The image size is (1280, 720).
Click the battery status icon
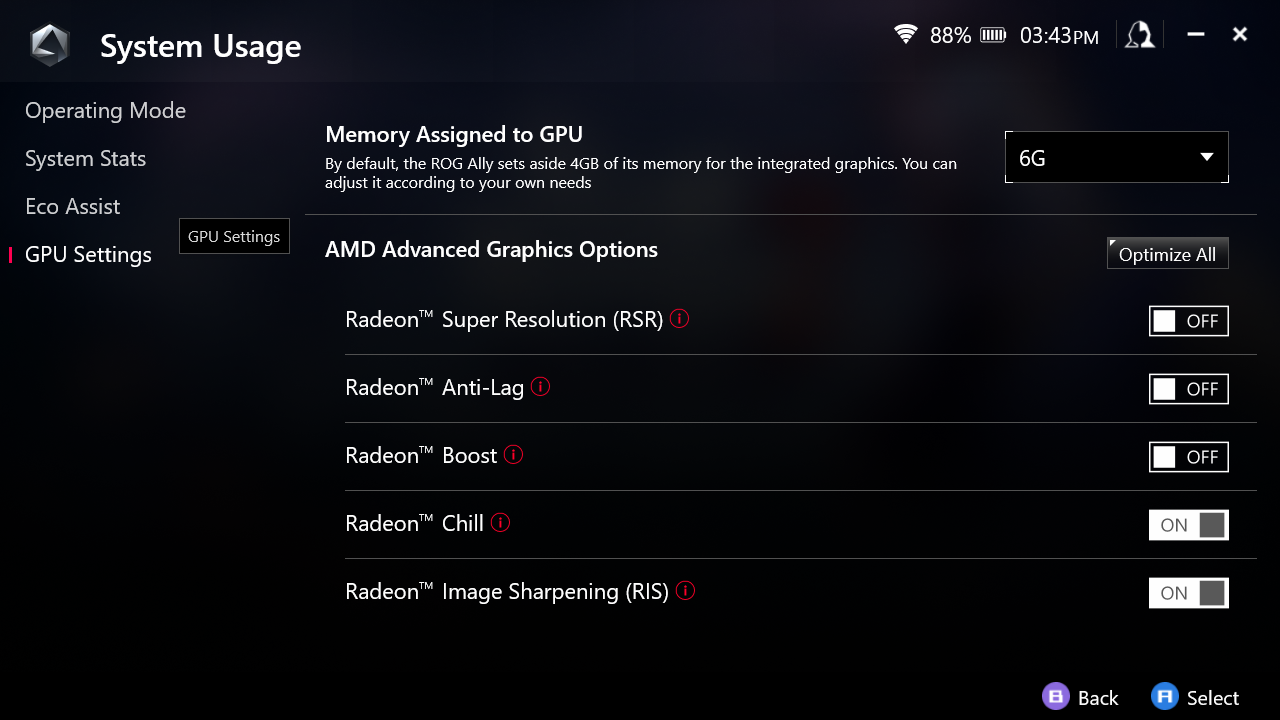pyautogui.click(x=993, y=36)
